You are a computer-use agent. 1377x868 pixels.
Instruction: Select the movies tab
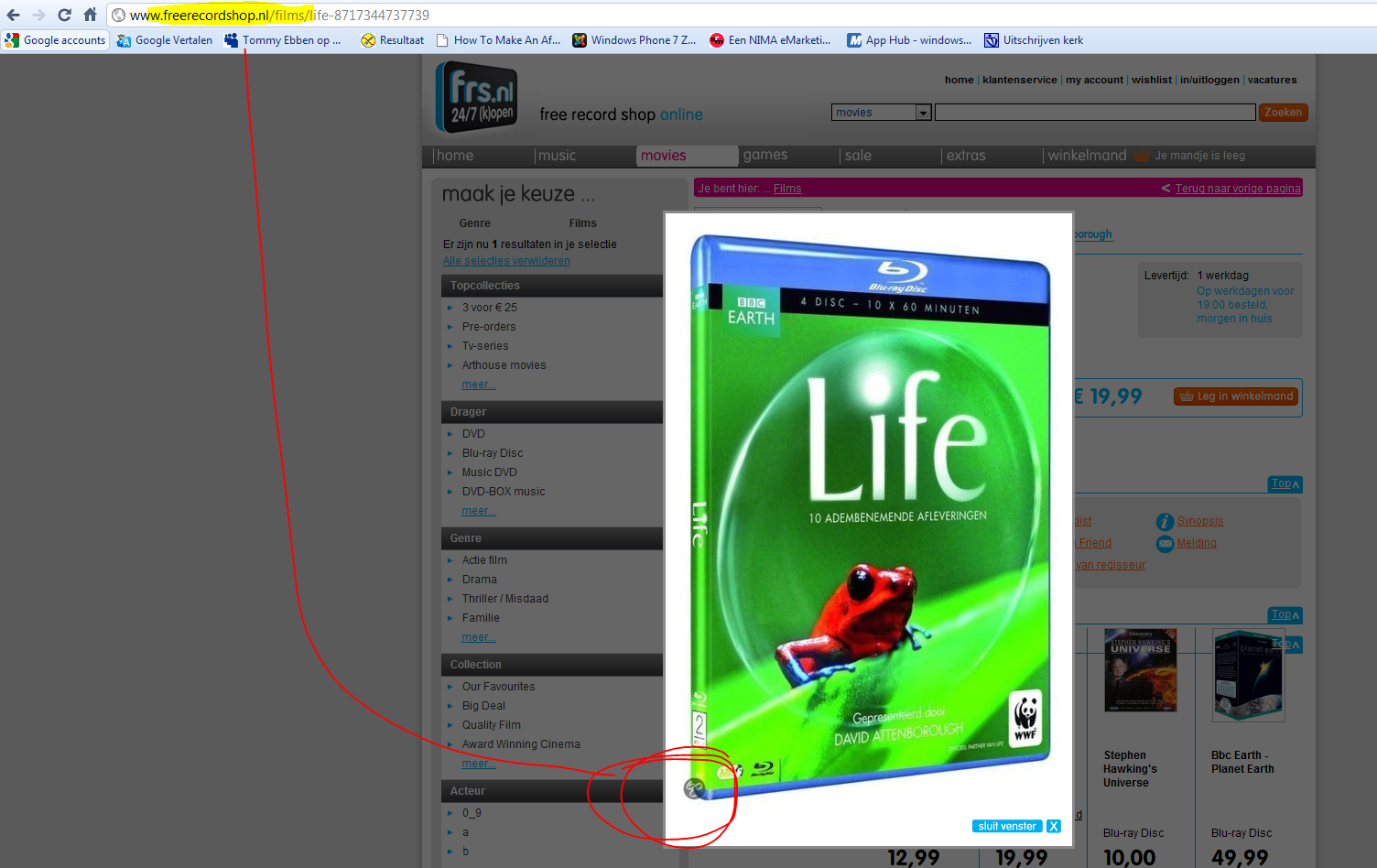click(x=687, y=156)
